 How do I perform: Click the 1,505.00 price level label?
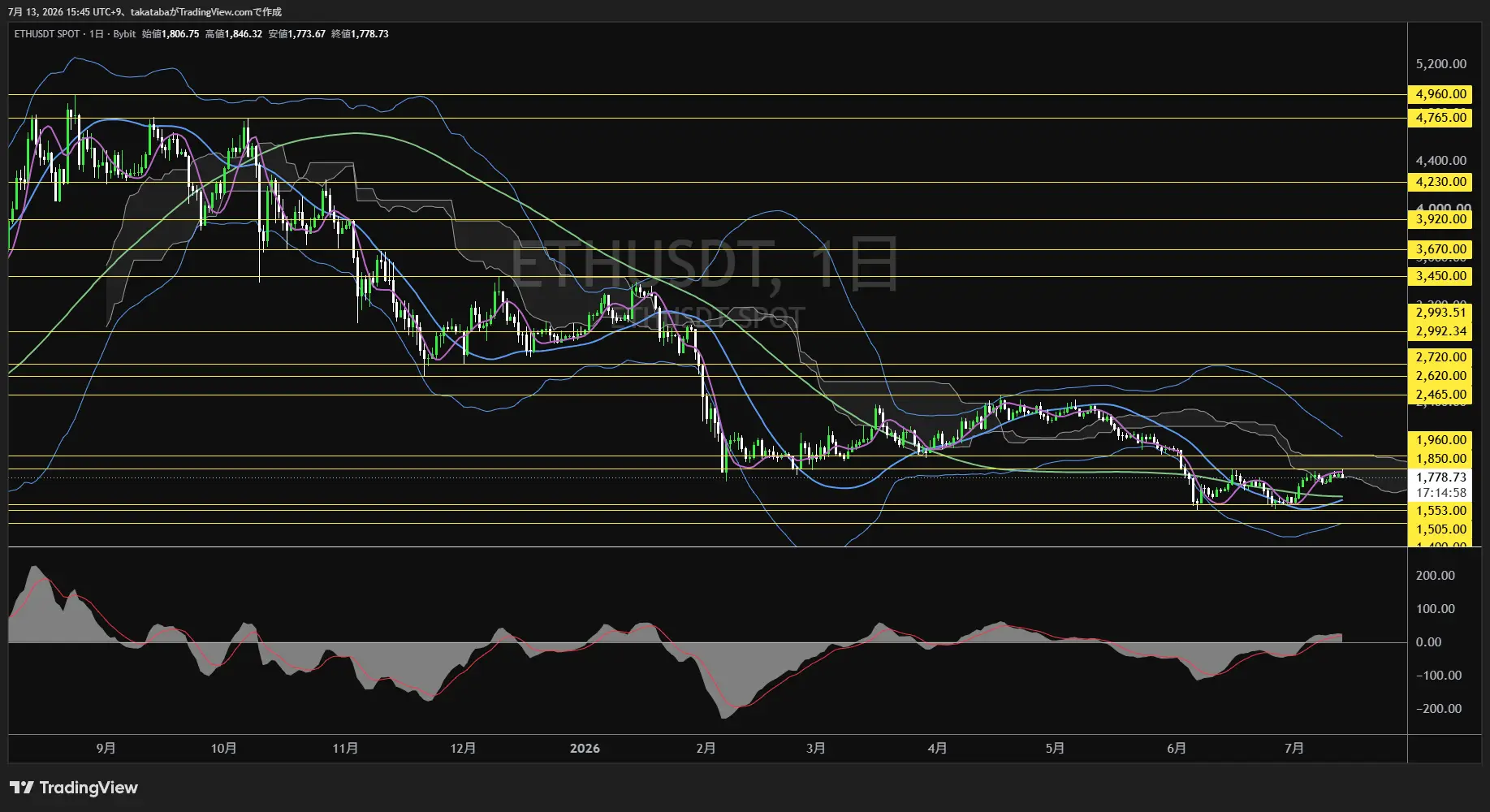tap(1440, 529)
